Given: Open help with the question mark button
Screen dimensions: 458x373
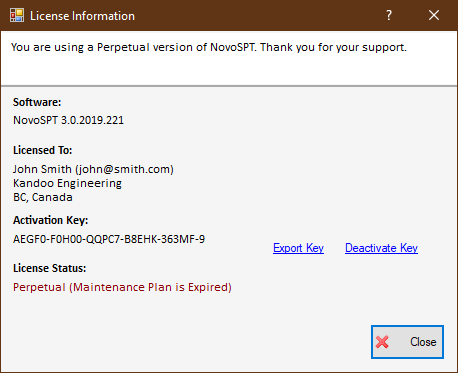Looking at the screenshot, I should pyautogui.click(x=389, y=15).
